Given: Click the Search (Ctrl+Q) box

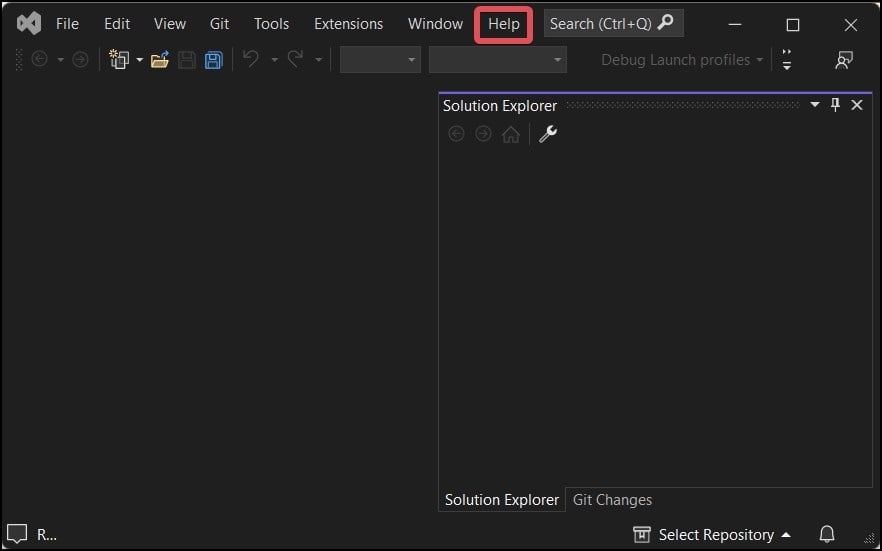Looking at the screenshot, I should click(614, 24).
